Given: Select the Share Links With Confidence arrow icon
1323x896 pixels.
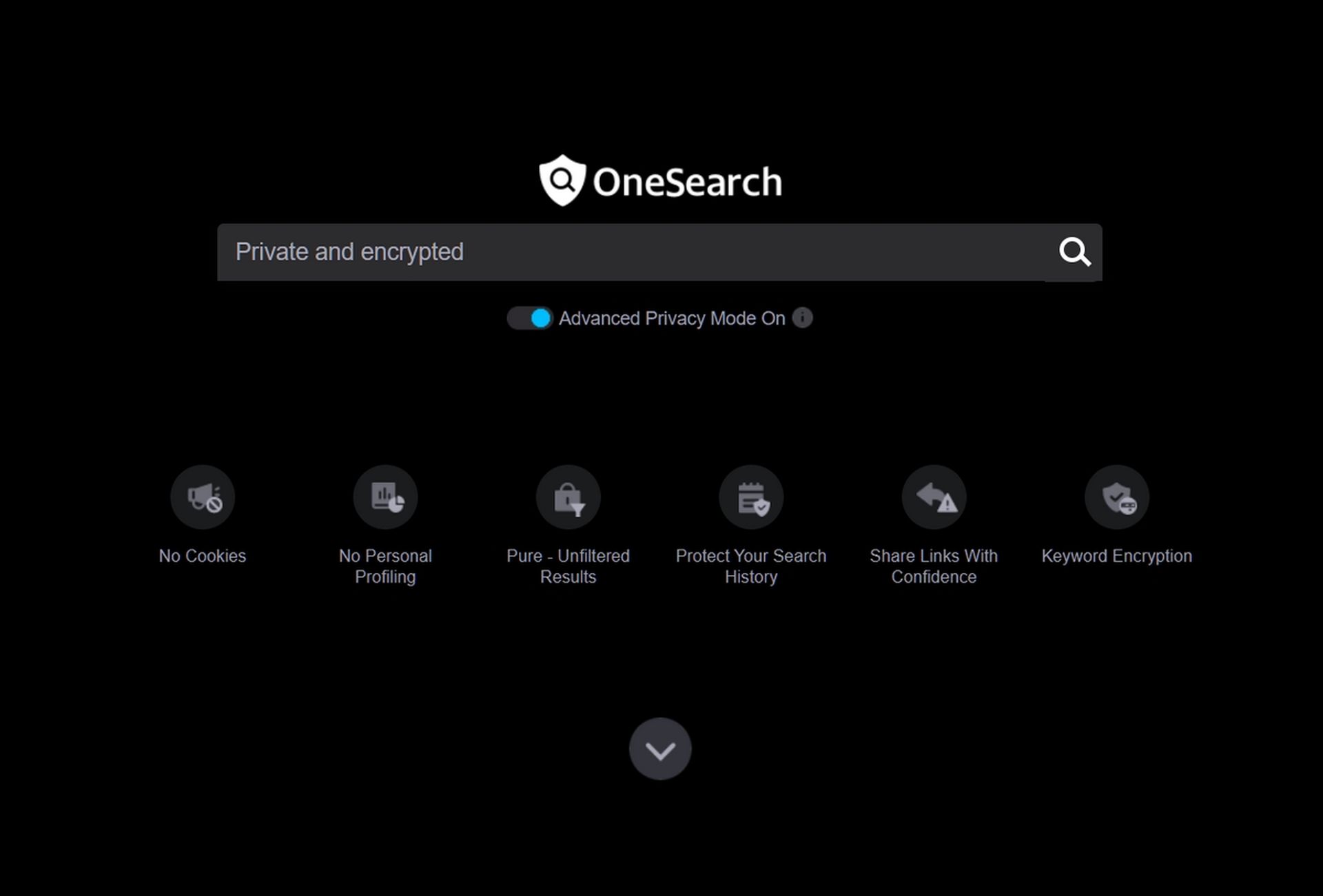Looking at the screenshot, I should [x=934, y=497].
